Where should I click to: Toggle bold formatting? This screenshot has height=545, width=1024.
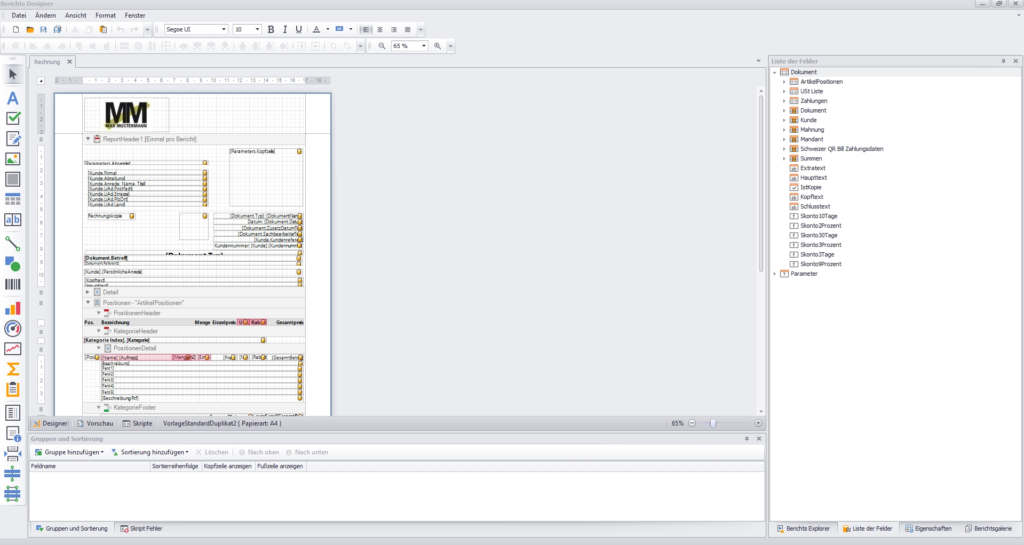(x=271, y=29)
